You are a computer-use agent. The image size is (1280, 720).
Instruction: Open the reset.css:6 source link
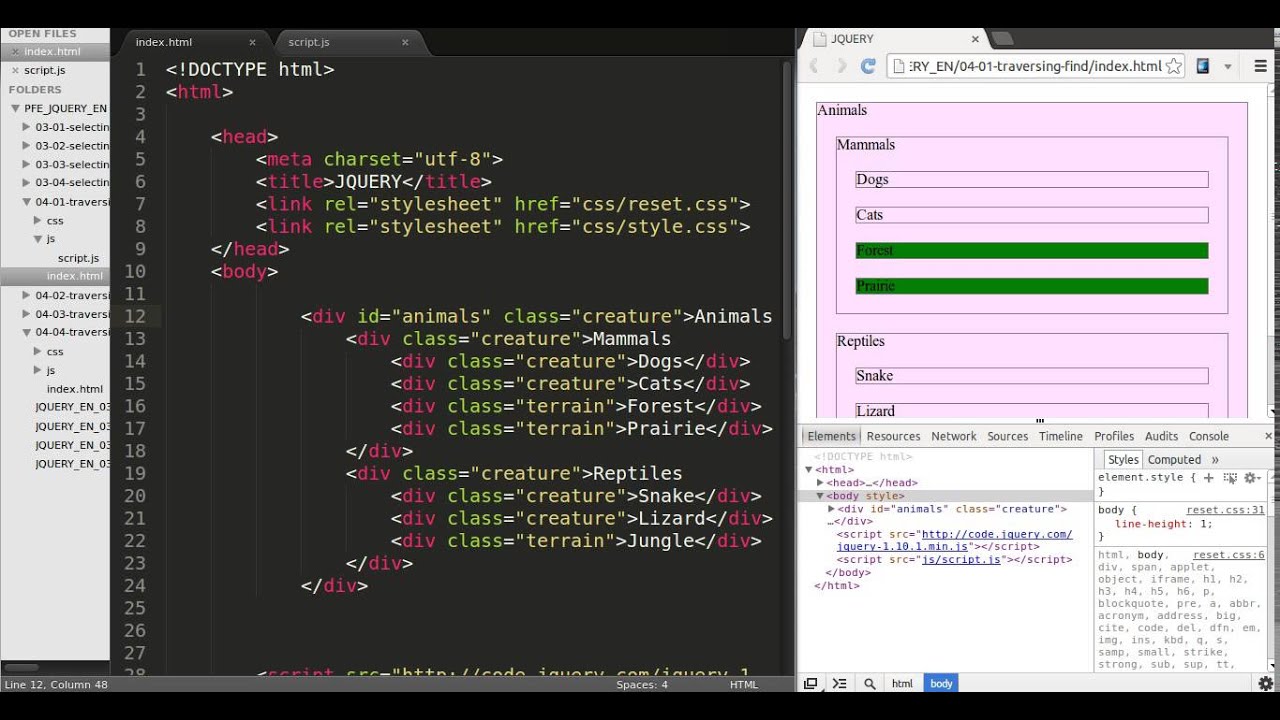tap(1229, 555)
